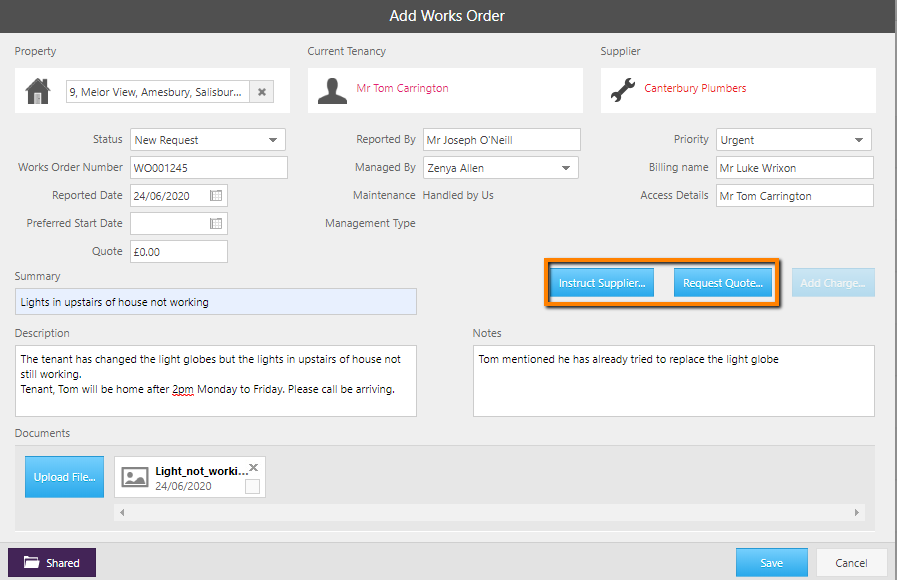Clear the selected property with the X
This screenshot has width=897, height=580.
[x=261, y=92]
